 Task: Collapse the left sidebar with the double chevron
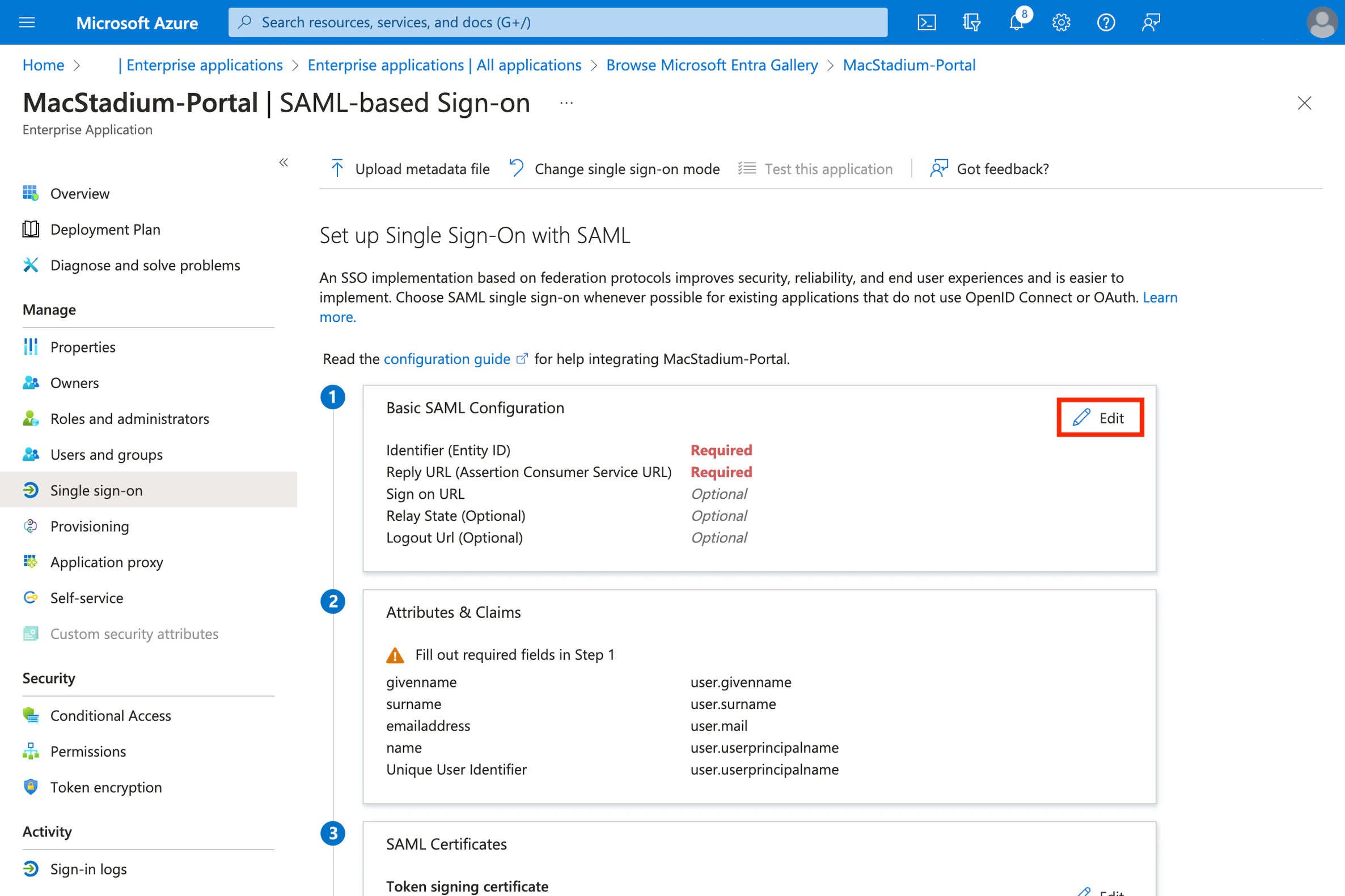pos(284,163)
